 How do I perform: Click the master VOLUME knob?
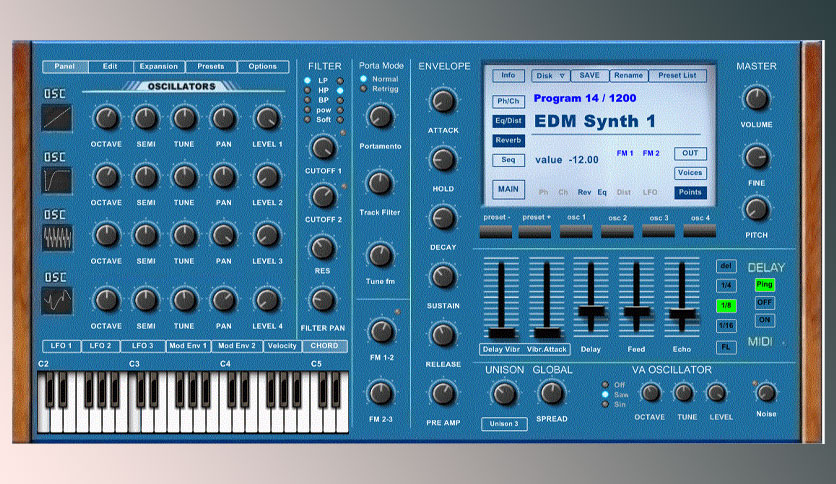click(x=756, y=98)
